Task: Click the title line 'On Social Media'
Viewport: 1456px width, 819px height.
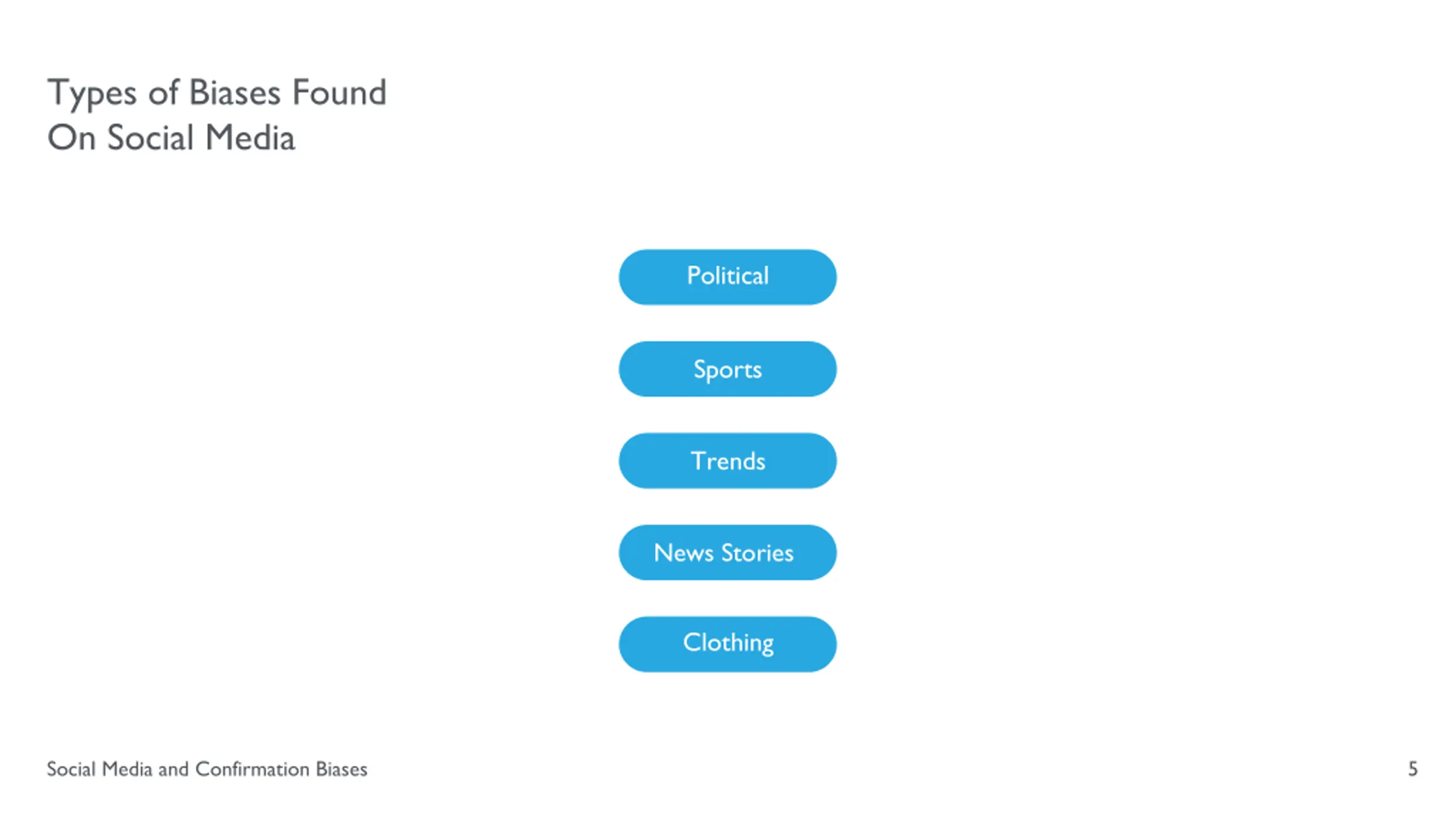Action: 171,138
